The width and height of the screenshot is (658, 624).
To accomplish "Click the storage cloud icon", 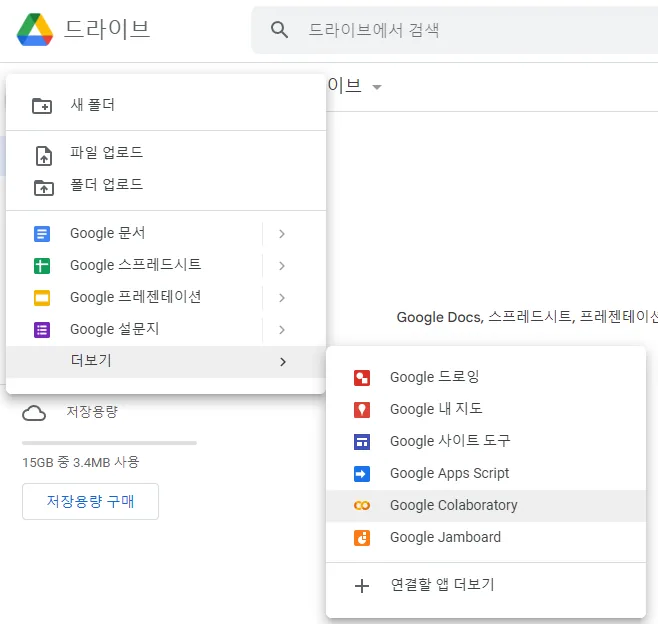I will 34,413.
